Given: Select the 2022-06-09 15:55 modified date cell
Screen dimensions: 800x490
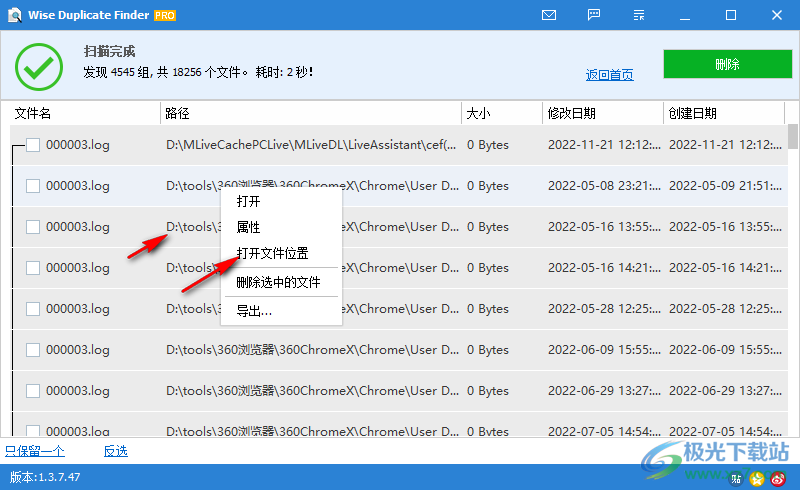Looking at the screenshot, I should click(604, 350).
